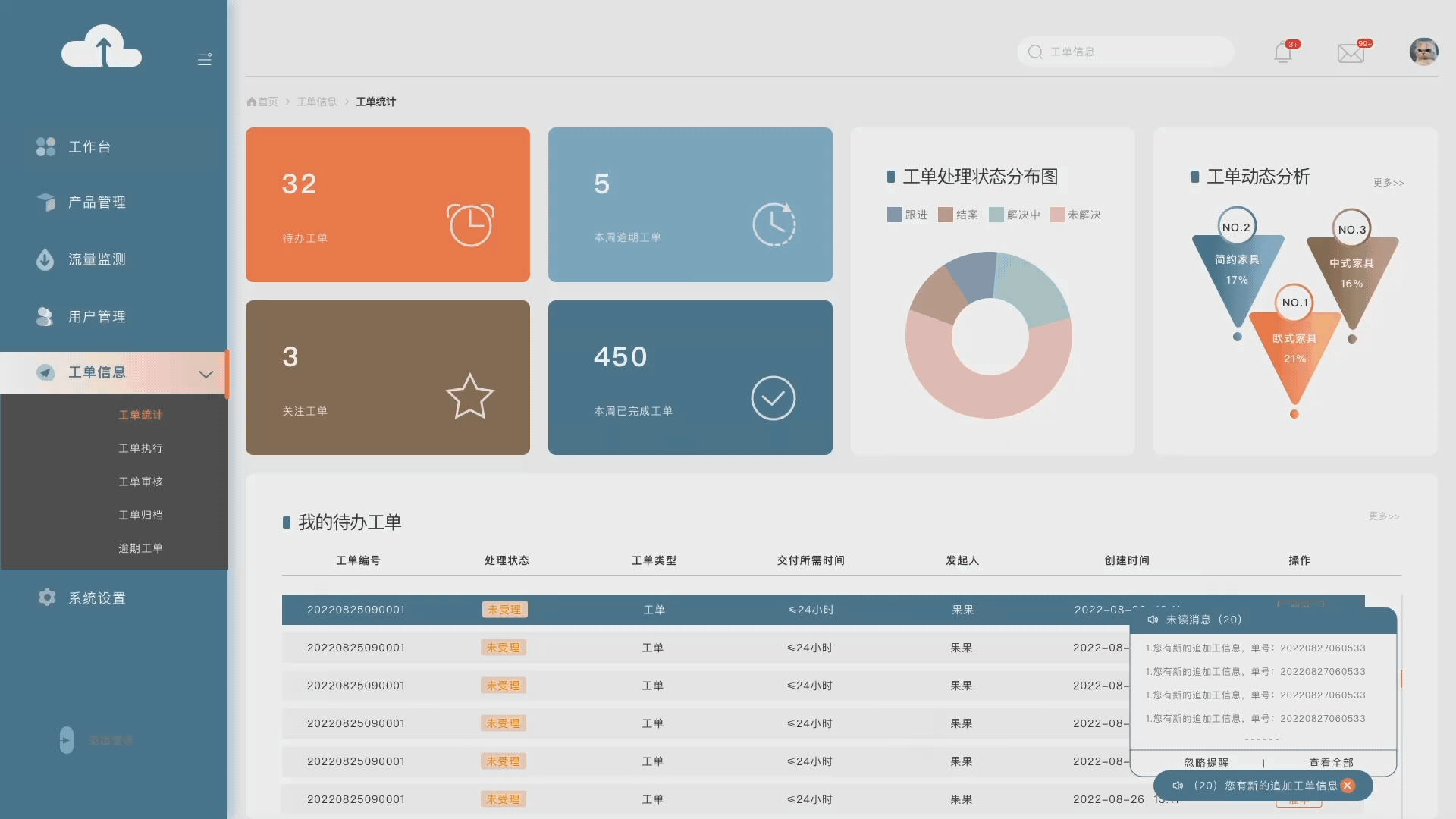Click the star icon on 关注工单 card

(x=469, y=397)
